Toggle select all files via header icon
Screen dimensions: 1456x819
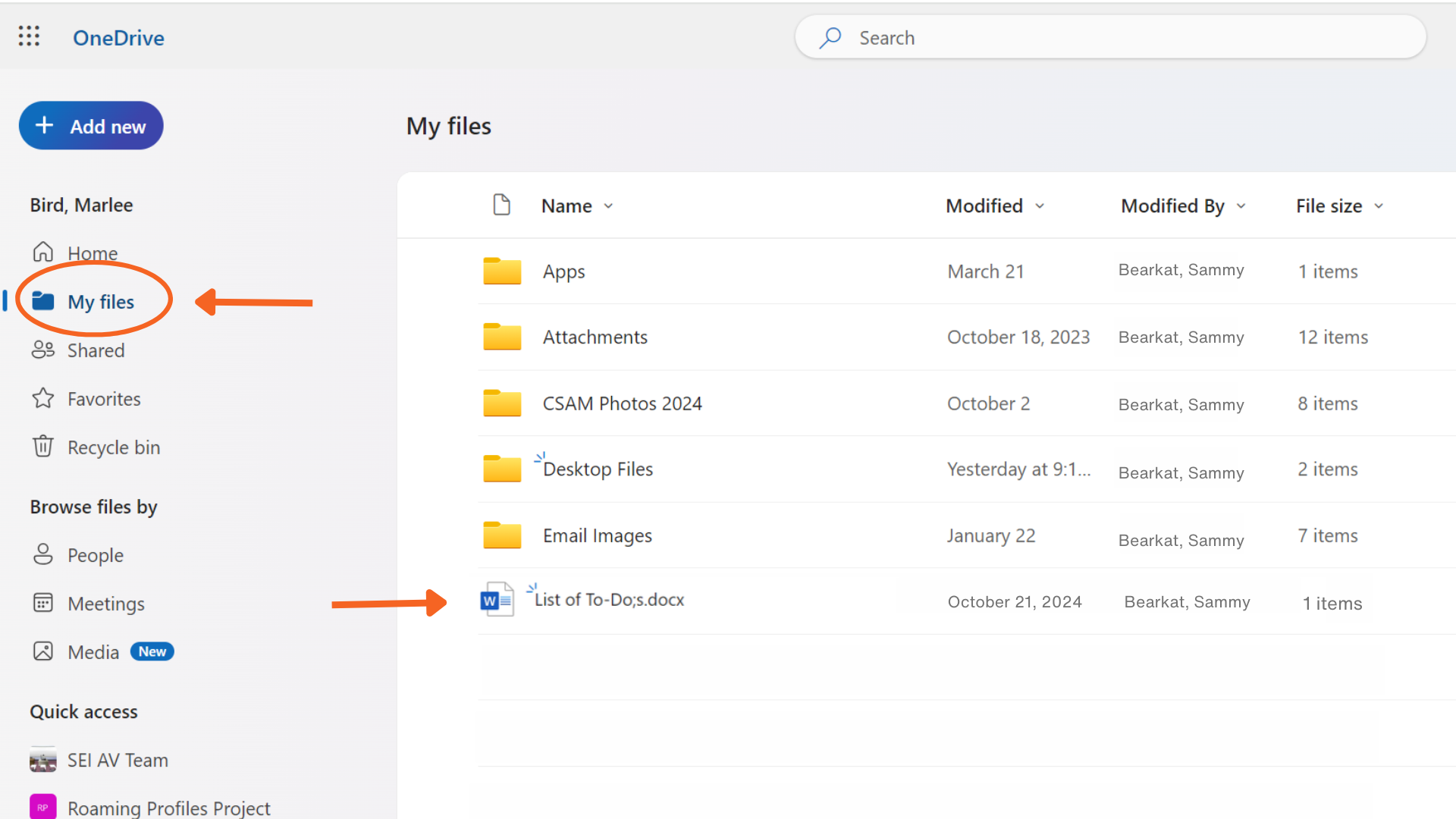pos(501,205)
